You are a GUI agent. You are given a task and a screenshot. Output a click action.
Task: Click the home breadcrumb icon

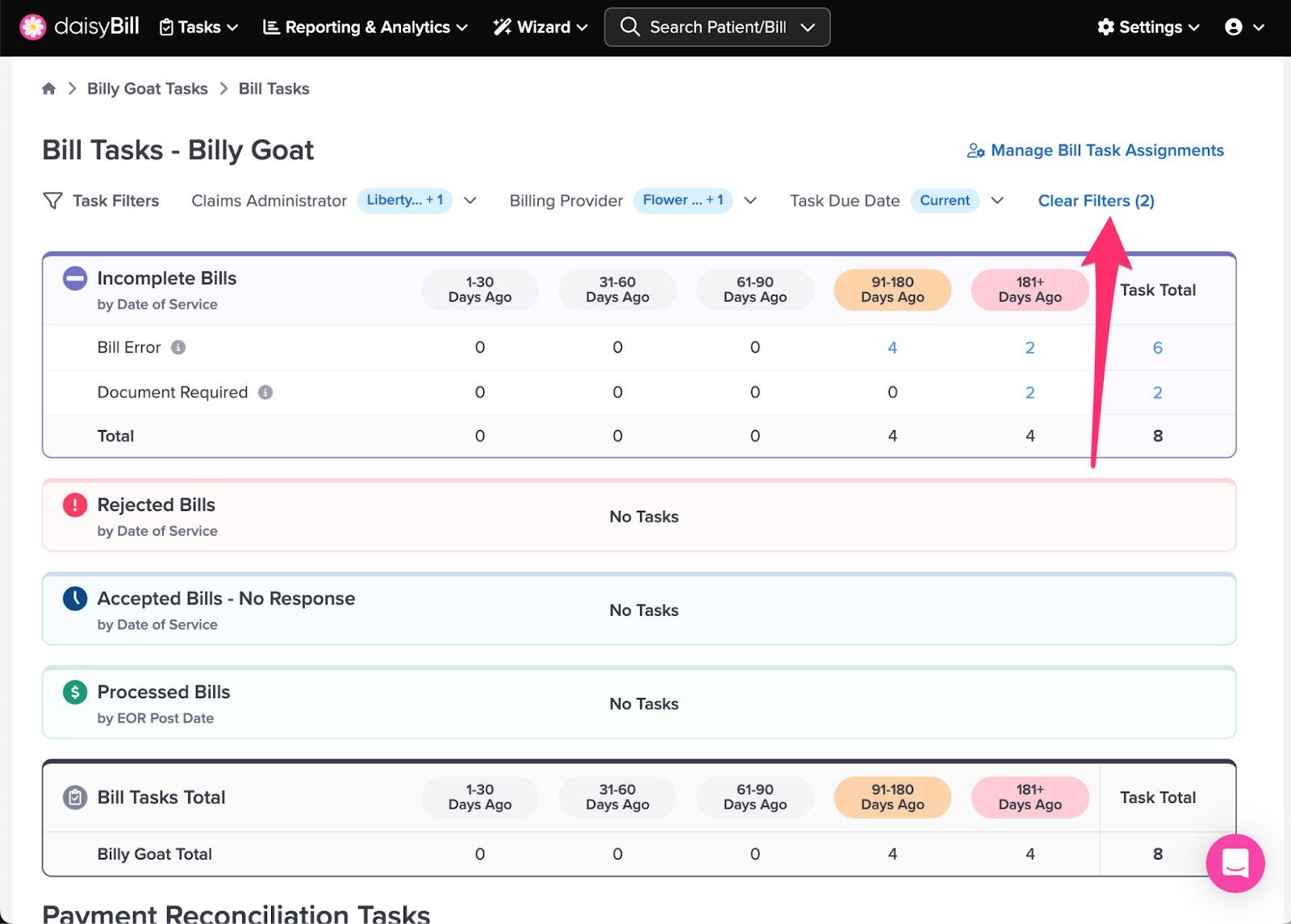[x=48, y=89]
